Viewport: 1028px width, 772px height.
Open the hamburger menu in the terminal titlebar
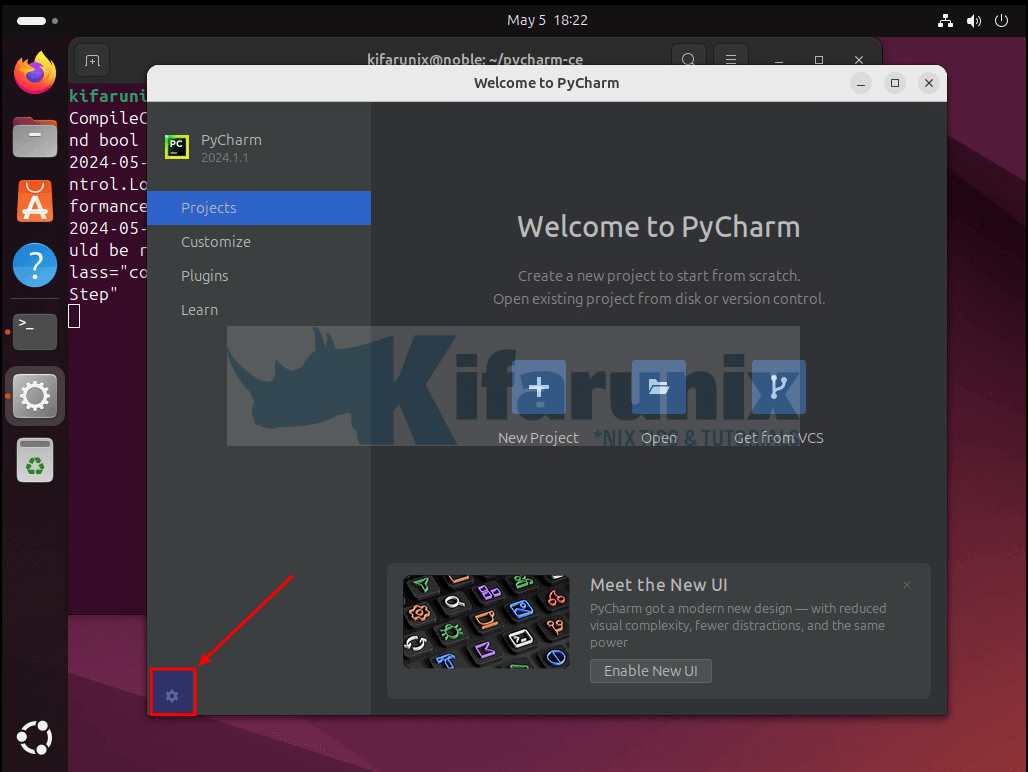click(731, 59)
